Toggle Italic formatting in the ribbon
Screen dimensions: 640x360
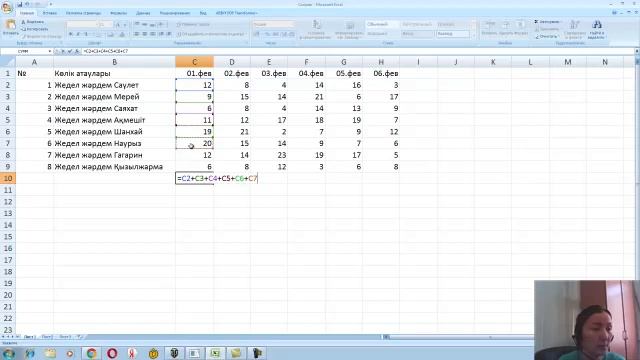78,34
